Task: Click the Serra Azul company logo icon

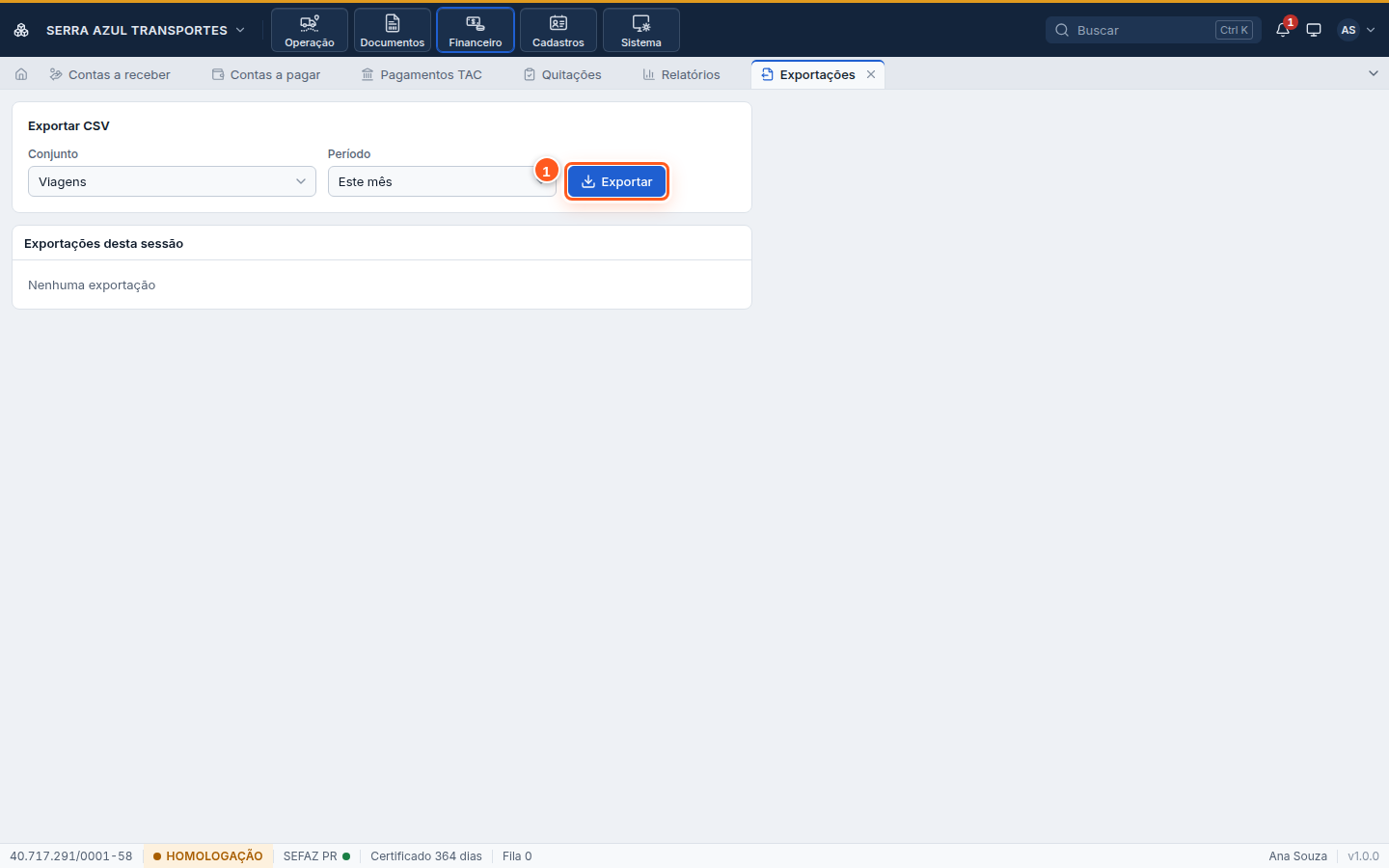Action: click(x=21, y=30)
